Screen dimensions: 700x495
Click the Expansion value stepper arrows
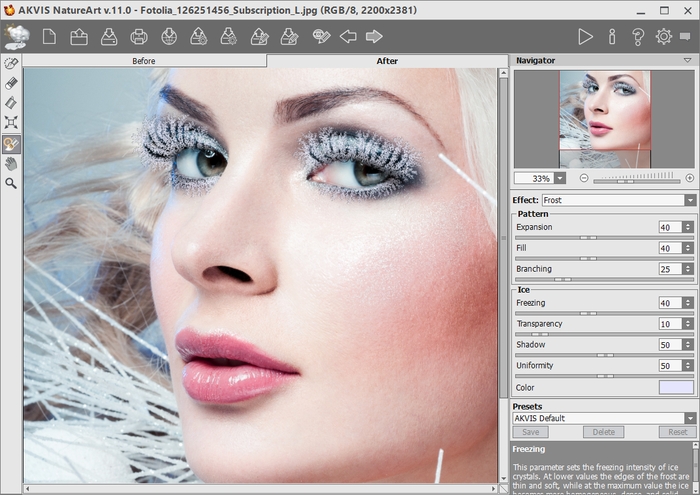click(688, 227)
